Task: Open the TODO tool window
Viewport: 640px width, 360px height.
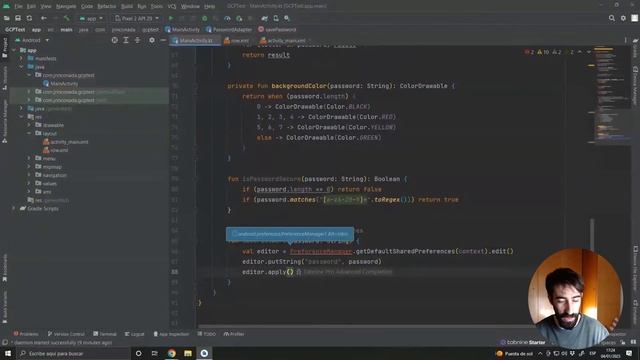Action: click(207, 334)
